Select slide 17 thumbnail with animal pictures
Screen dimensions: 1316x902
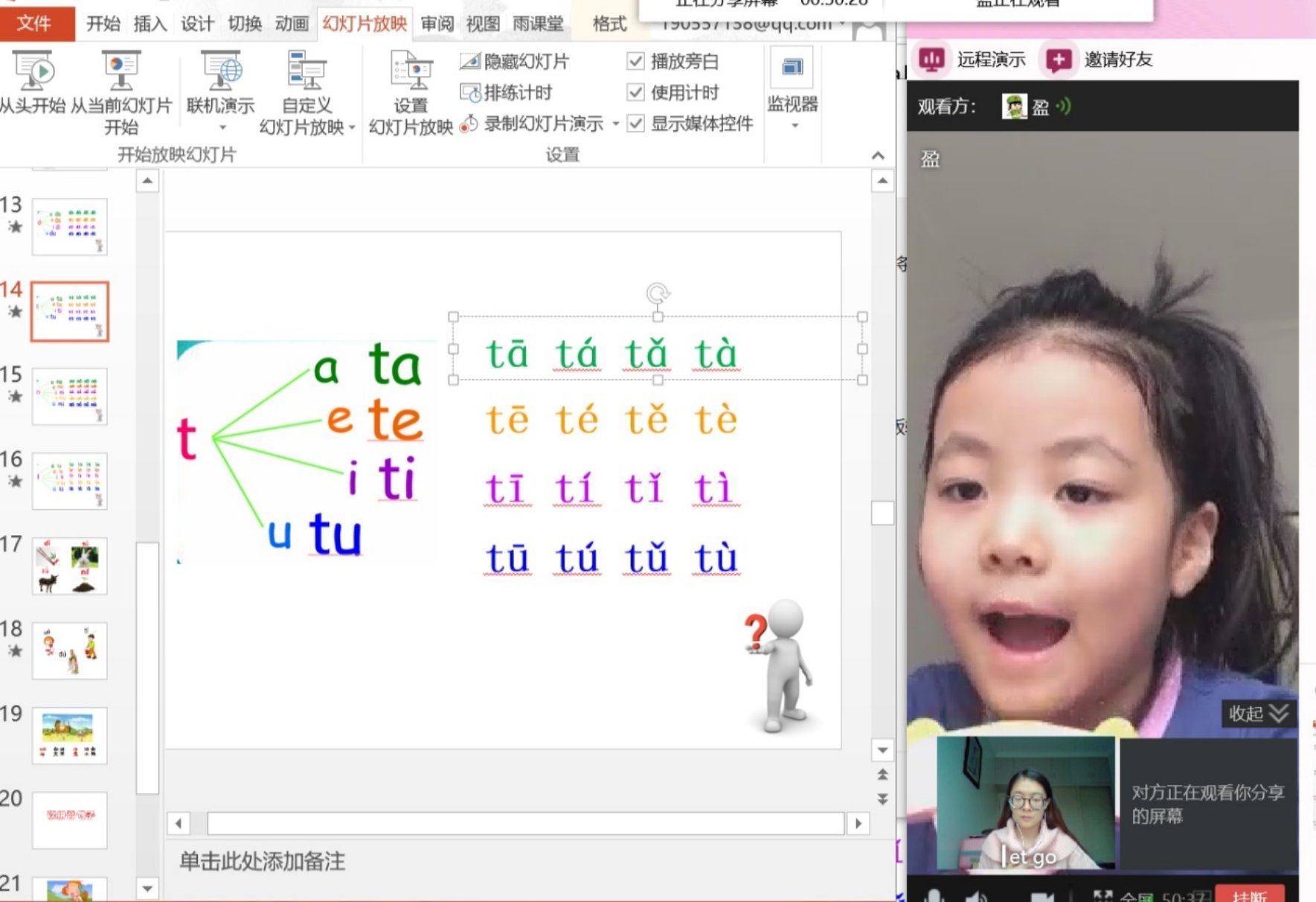pos(70,566)
